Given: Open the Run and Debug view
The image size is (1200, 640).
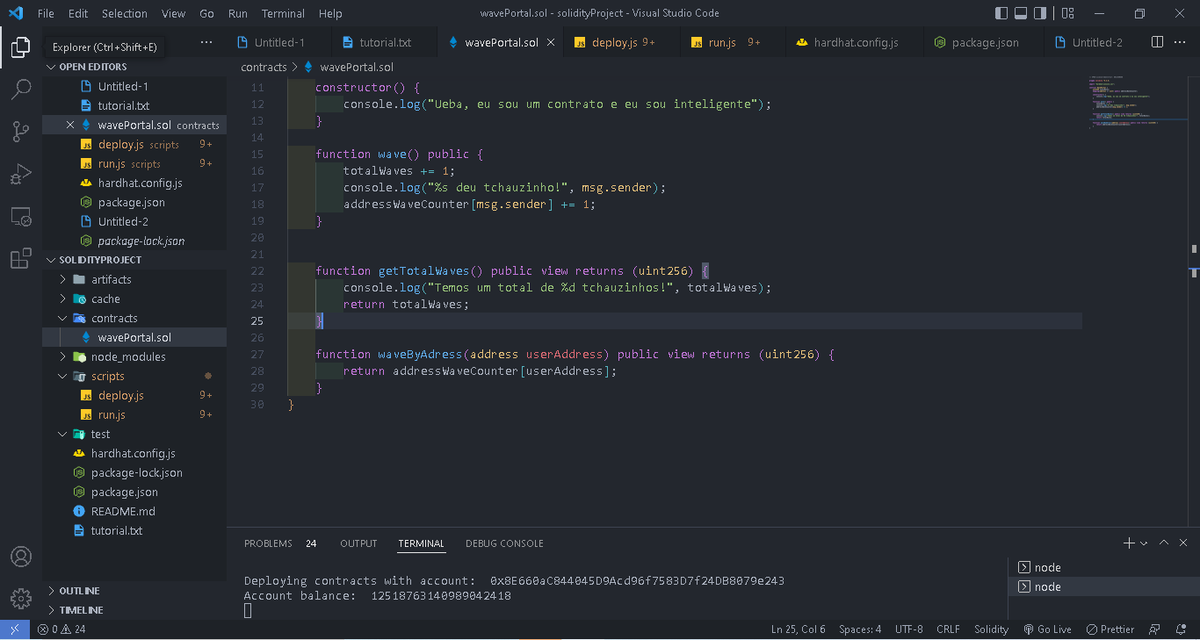Looking at the screenshot, I should click(x=21, y=174).
